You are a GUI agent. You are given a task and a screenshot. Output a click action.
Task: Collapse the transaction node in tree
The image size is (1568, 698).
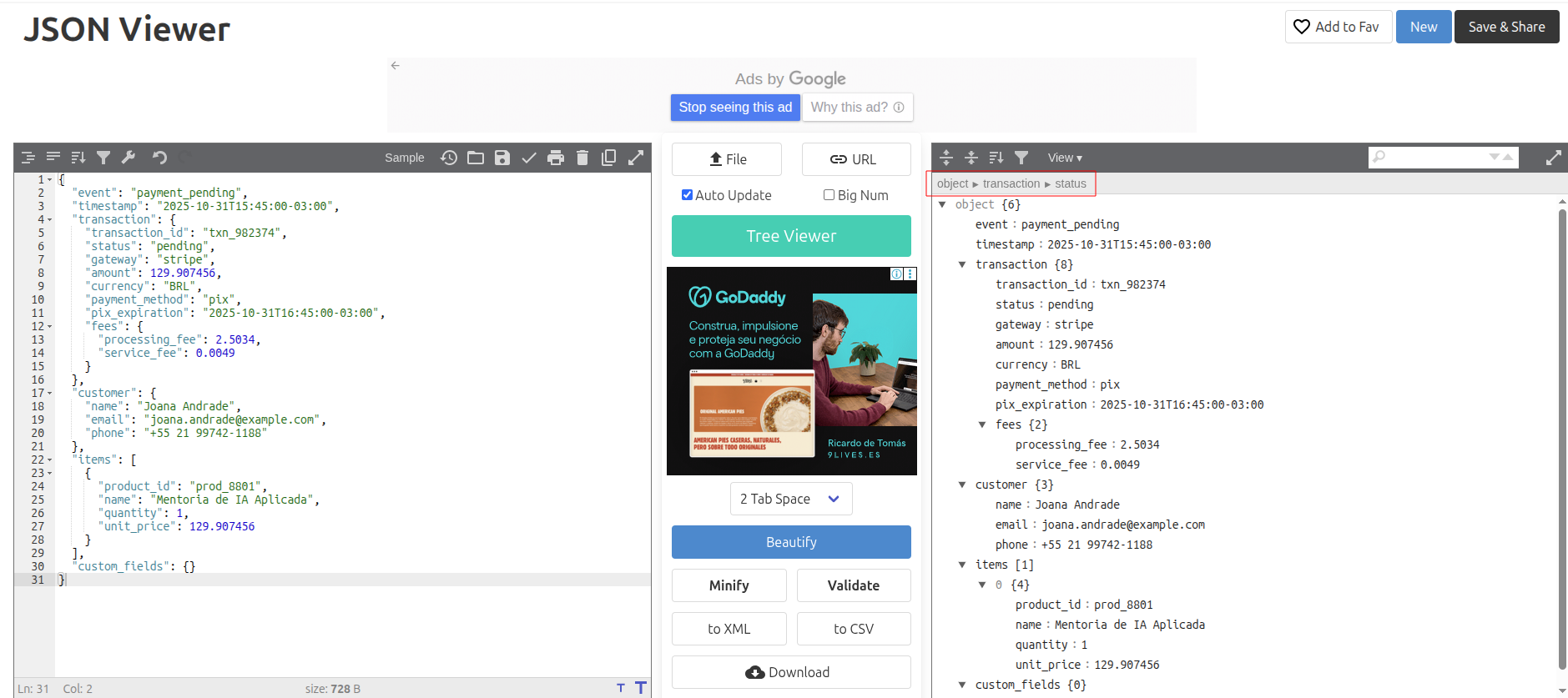click(x=962, y=264)
